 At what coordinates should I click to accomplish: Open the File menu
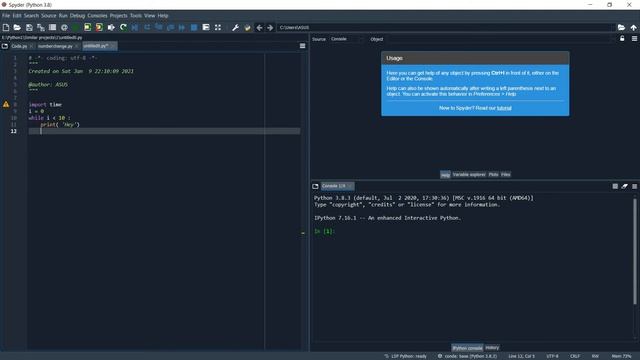6,16
